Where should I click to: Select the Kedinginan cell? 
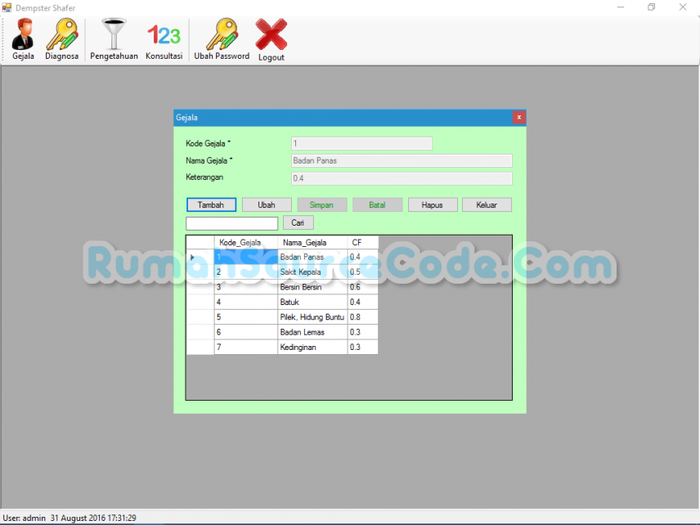312,347
